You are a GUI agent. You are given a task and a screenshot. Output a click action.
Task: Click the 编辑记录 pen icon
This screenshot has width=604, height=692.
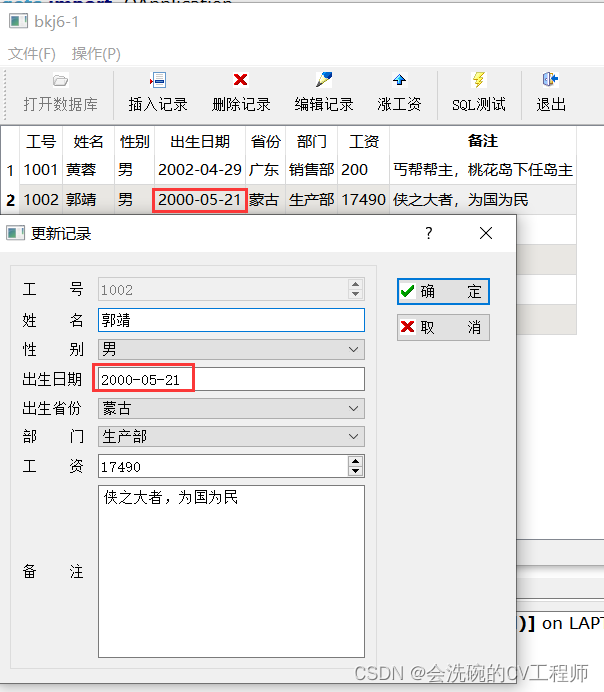coord(324,79)
